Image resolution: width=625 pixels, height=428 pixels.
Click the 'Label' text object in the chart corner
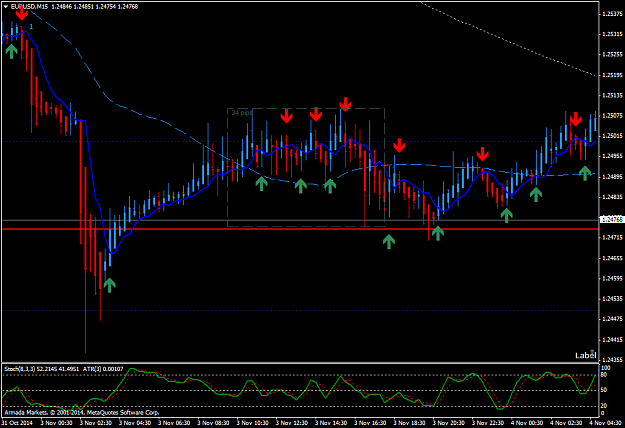point(586,355)
